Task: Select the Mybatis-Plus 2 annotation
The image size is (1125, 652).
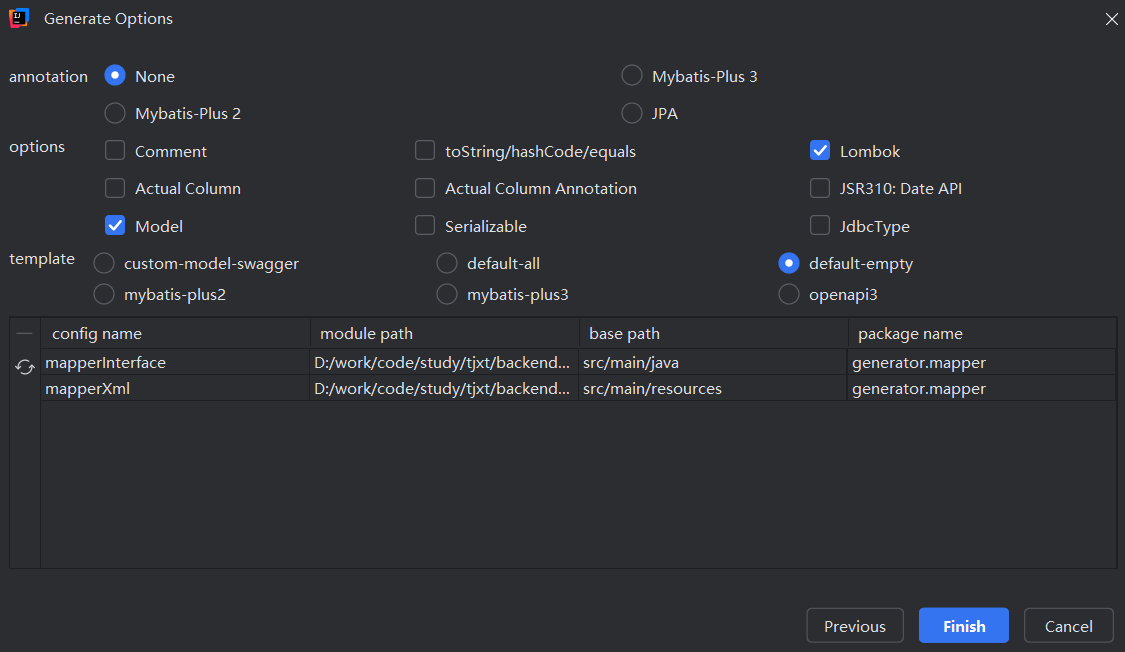Action: [x=115, y=113]
